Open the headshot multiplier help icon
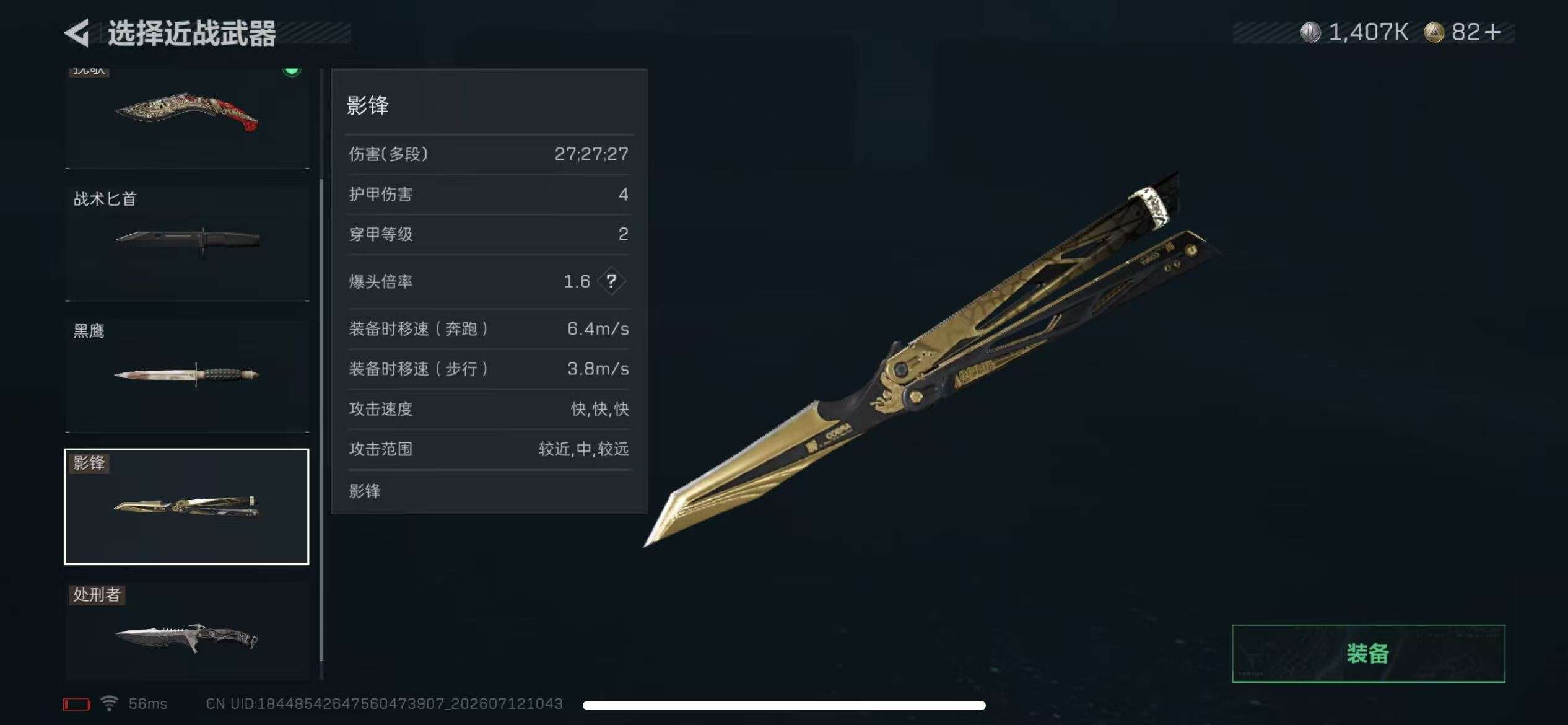This screenshot has height=725, width=1568. point(611,281)
